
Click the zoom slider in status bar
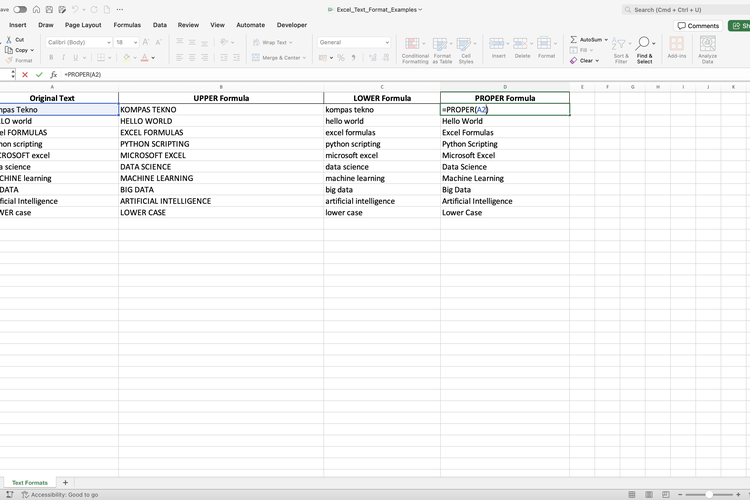click(710, 494)
